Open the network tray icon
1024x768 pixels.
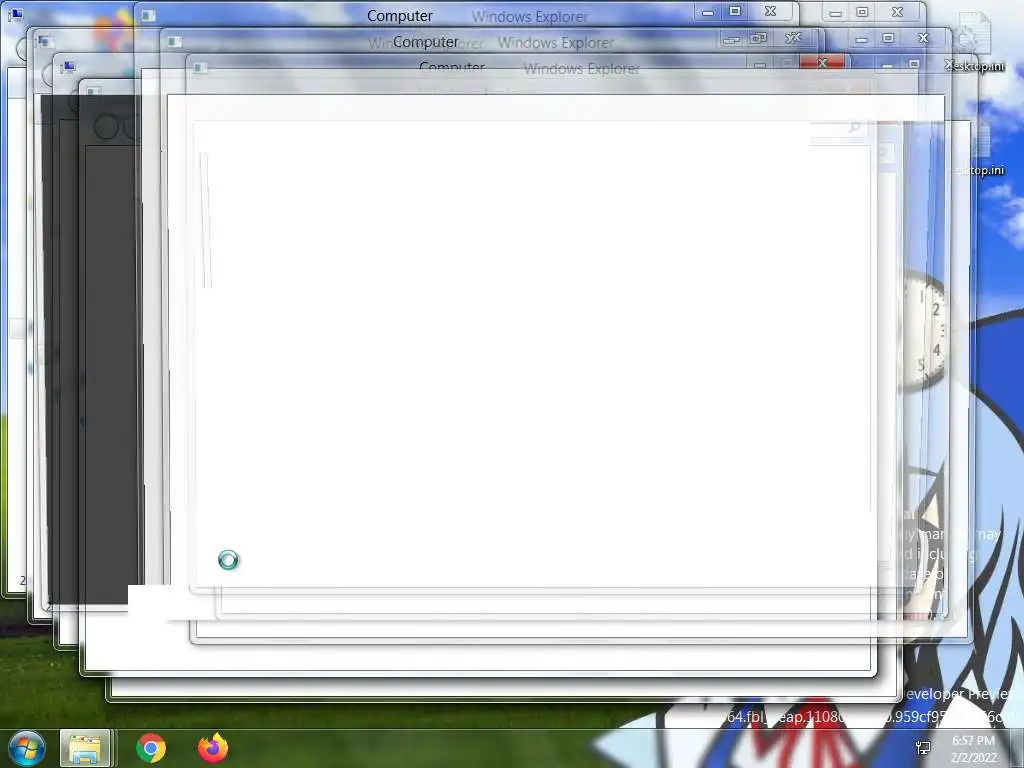pos(923,748)
